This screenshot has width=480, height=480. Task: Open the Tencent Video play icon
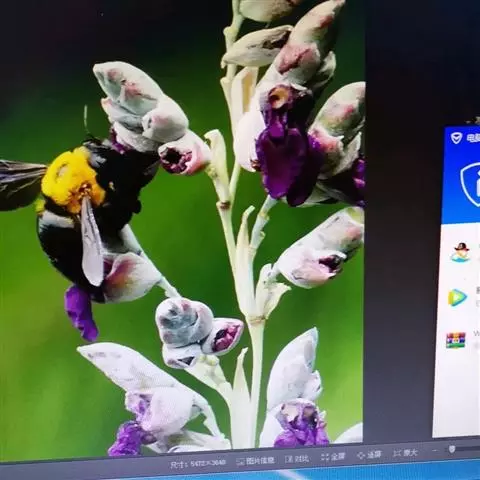457,297
